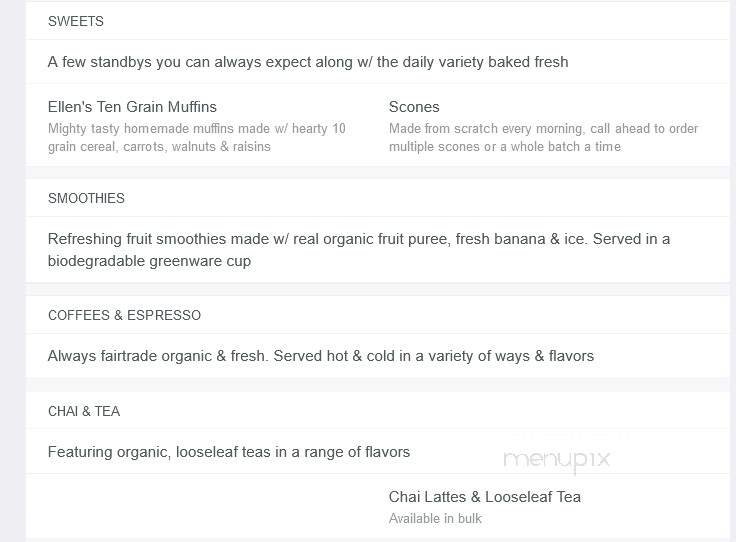Screen dimensions: 736x542
Task: Click the Ellen's Ten Grain Muffins title
Action: [132, 107]
